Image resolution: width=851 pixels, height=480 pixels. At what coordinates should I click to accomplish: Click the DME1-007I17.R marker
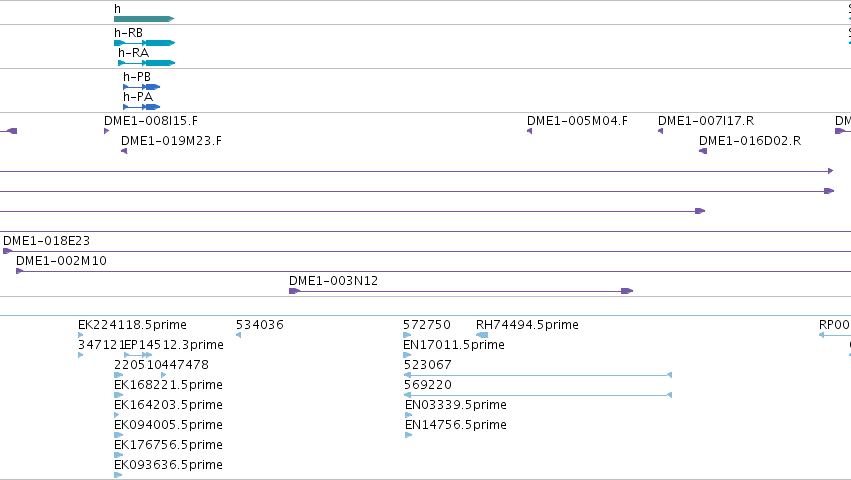(661, 131)
